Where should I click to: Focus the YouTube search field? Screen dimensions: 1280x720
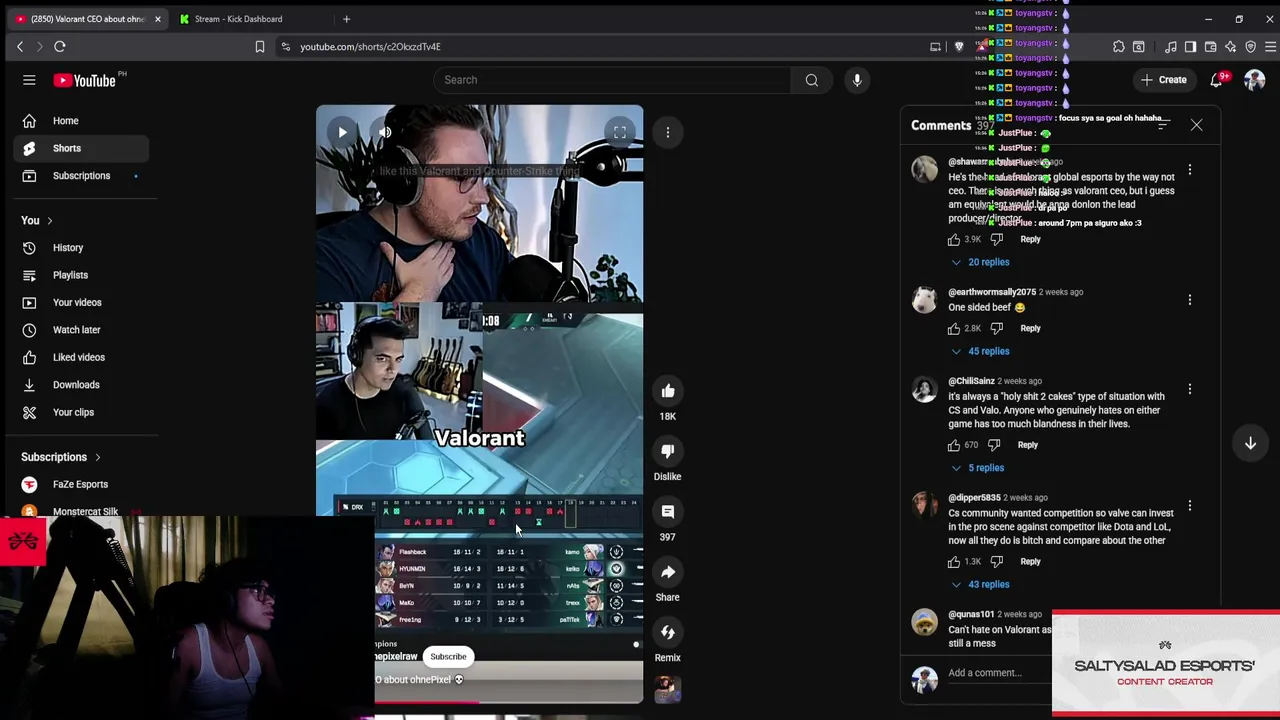click(612, 80)
